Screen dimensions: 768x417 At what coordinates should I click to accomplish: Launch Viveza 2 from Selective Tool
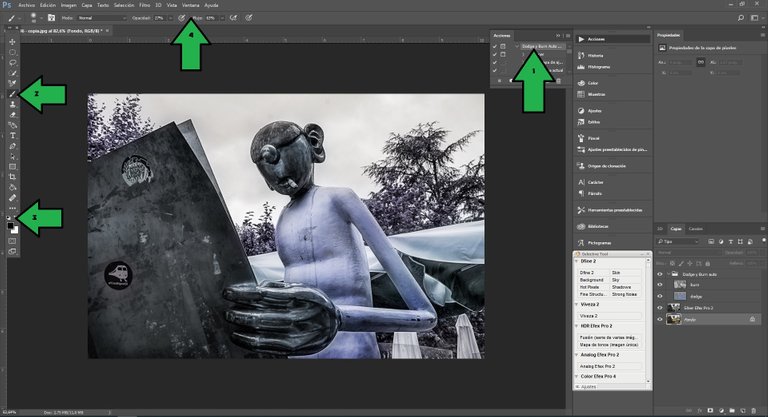pyautogui.click(x=609, y=316)
